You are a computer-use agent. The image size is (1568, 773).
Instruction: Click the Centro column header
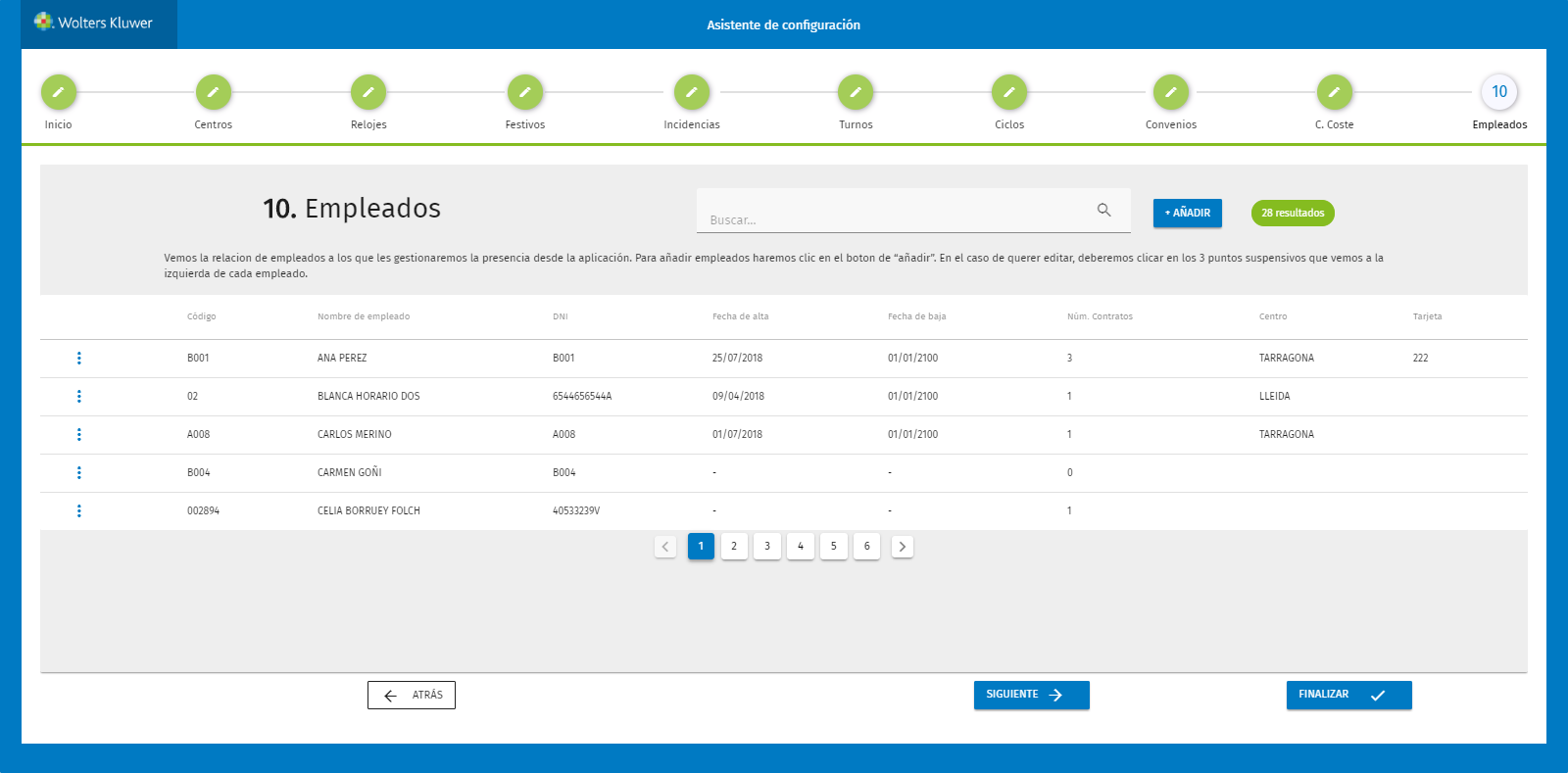click(x=1273, y=316)
